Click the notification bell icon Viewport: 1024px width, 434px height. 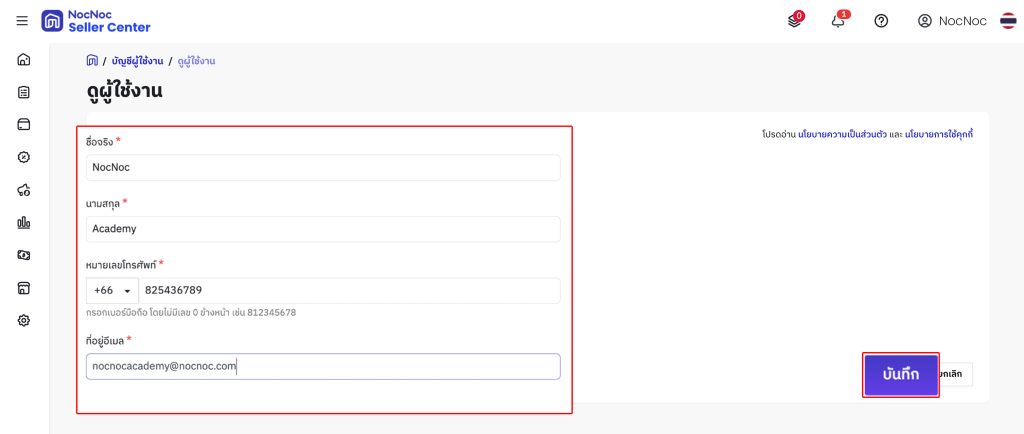point(838,21)
